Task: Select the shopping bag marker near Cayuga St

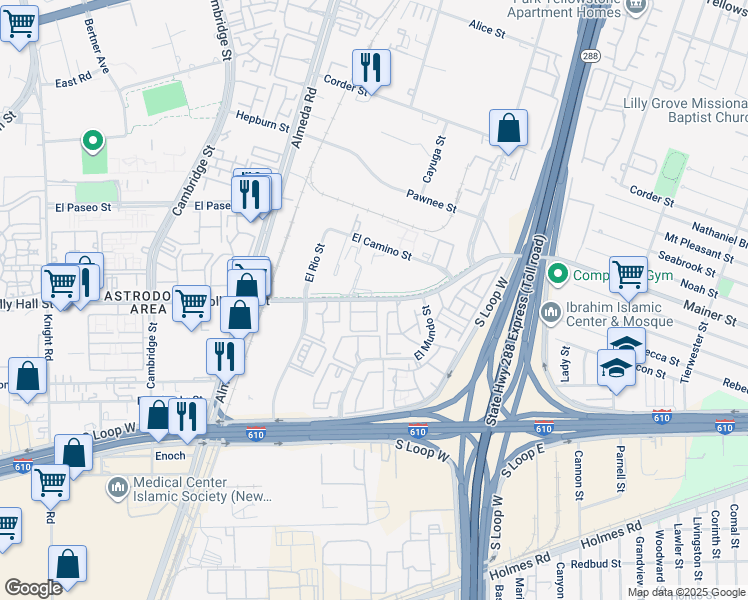Action: coord(508,128)
